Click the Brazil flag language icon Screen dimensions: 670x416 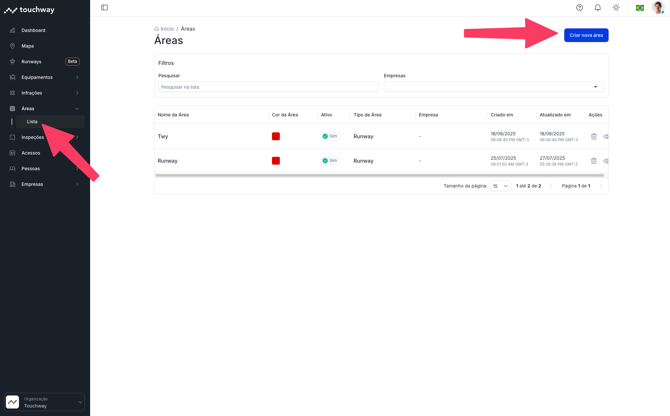[640, 8]
